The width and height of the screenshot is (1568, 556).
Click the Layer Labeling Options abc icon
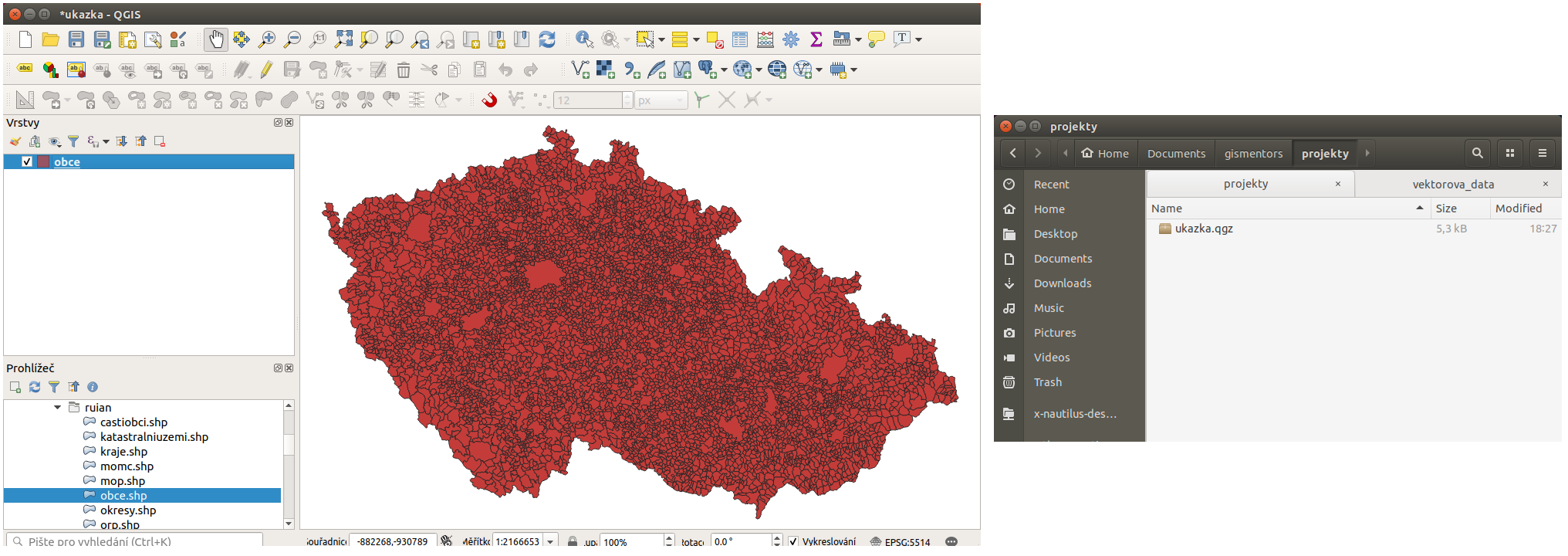coord(25,69)
